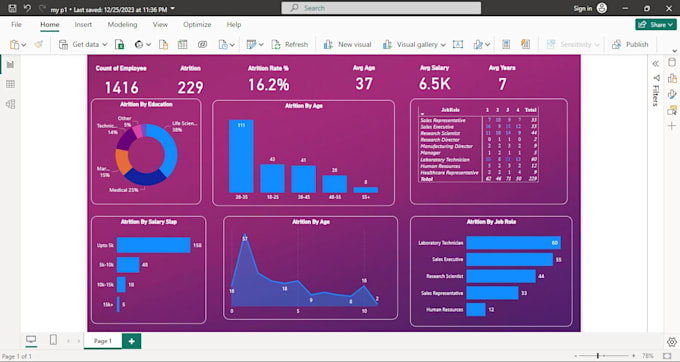Select the Help ribbon tab
The height and width of the screenshot is (362, 680).
coord(234,25)
